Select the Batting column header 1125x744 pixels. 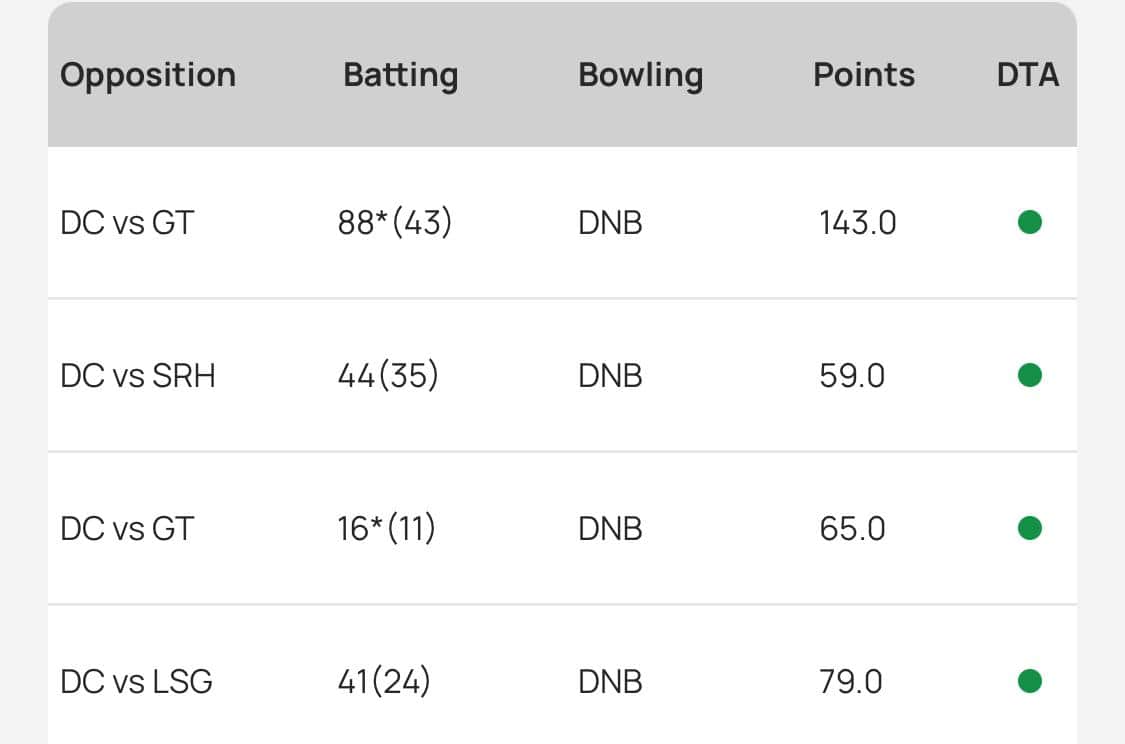(x=400, y=76)
